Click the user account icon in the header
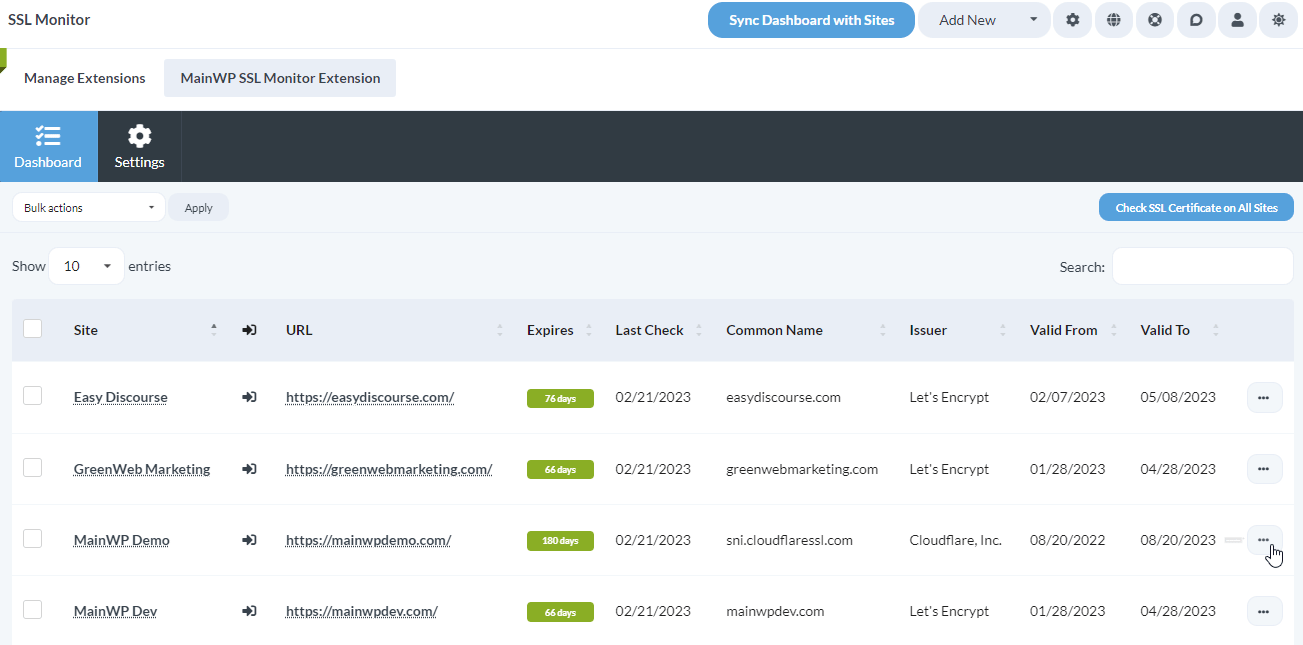The width and height of the screenshot is (1303, 645). click(1237, 20)
